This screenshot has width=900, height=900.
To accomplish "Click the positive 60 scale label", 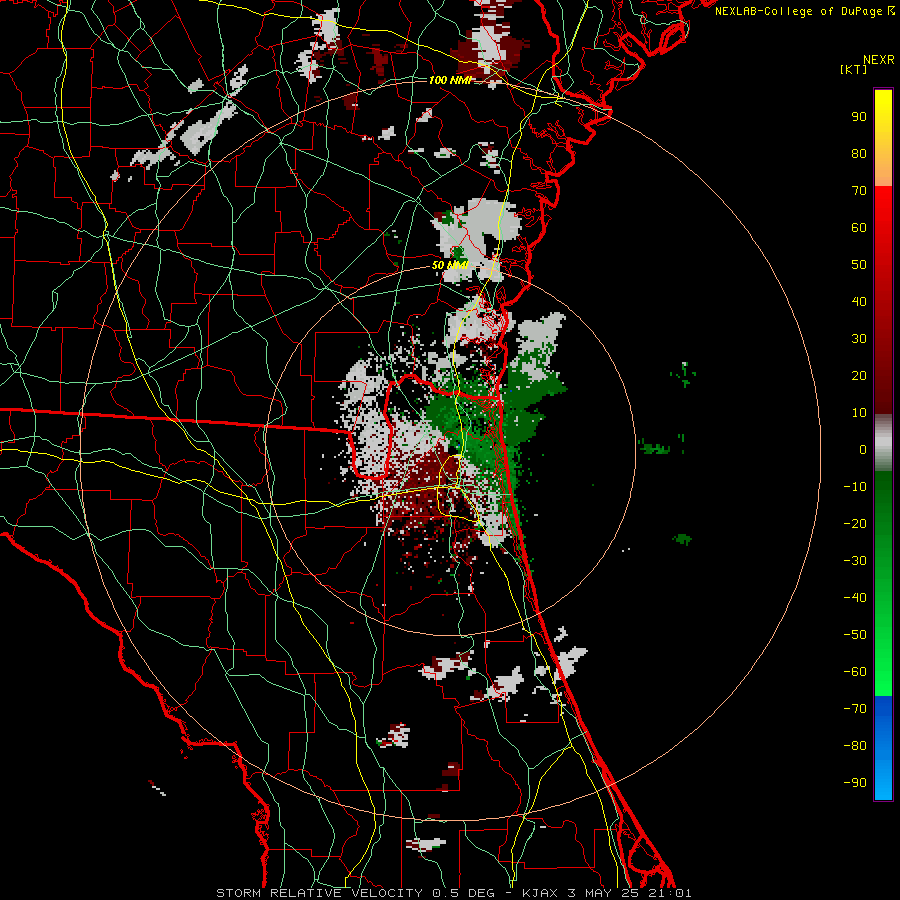I will (x=859, y=228).
